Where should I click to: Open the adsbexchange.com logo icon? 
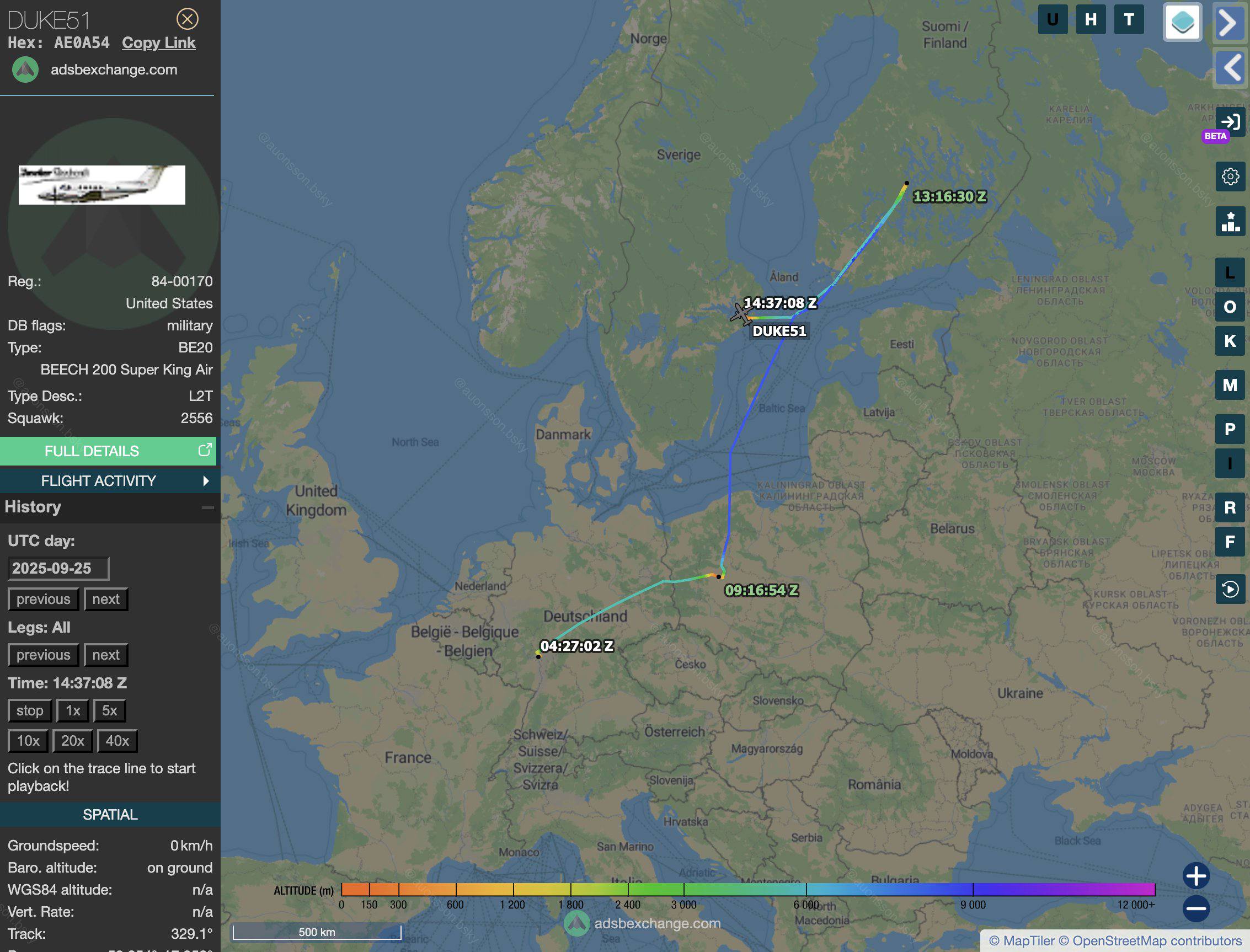pyautogui.click(x=25, y=69)
